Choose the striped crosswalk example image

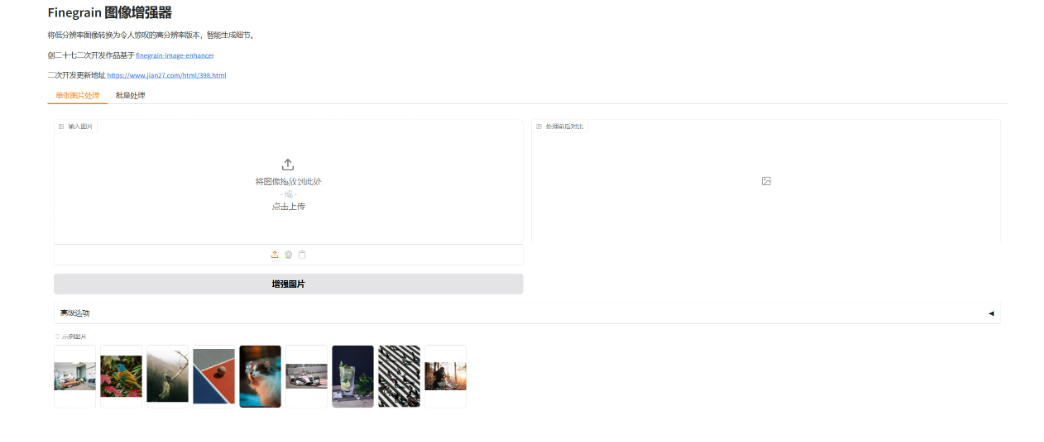click(399, 376)
